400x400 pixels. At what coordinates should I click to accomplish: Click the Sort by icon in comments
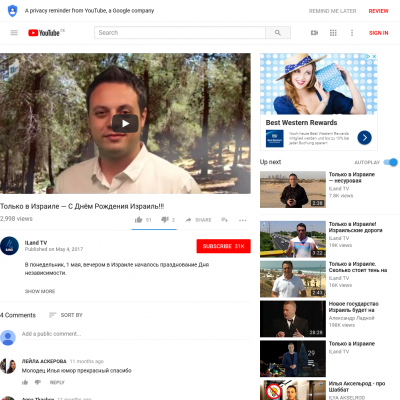pos(52,315)
